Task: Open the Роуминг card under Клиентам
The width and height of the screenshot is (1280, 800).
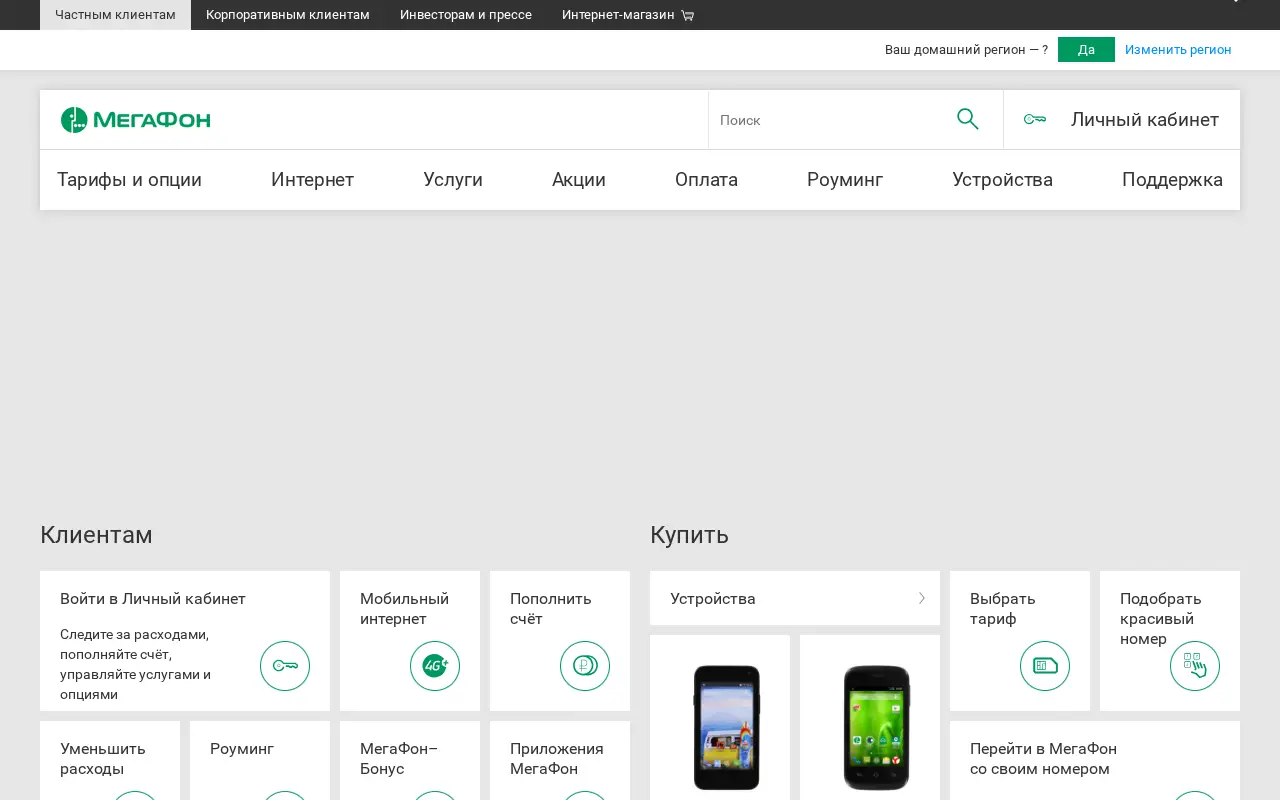Action: pos(260,760)
